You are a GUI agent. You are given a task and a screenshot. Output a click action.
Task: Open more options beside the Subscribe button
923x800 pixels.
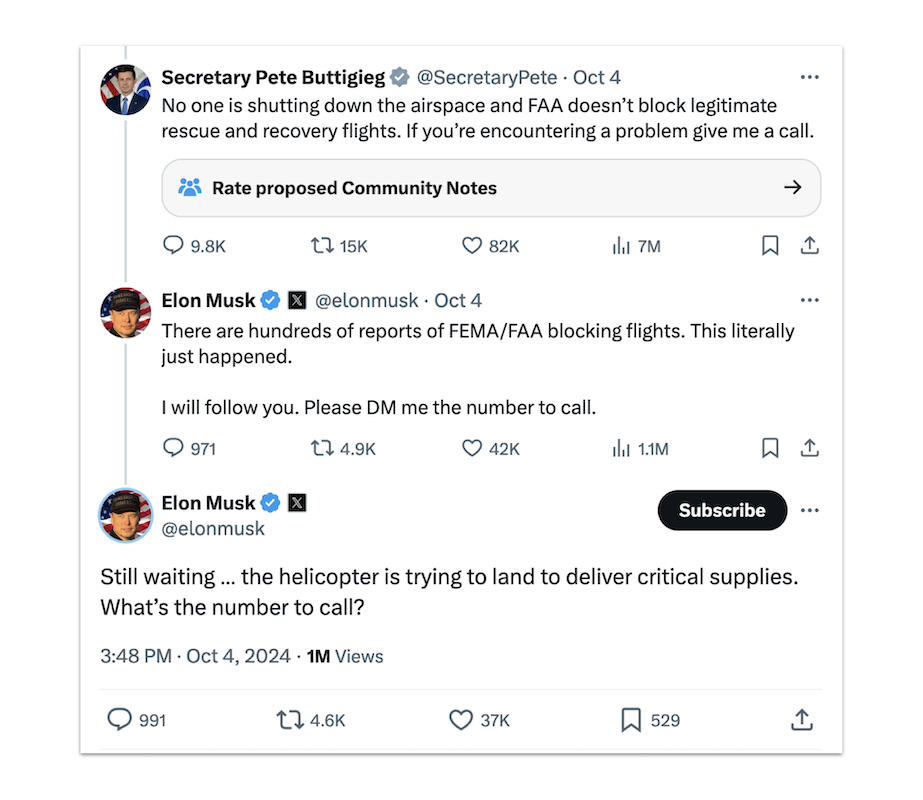tap(810, 510)
